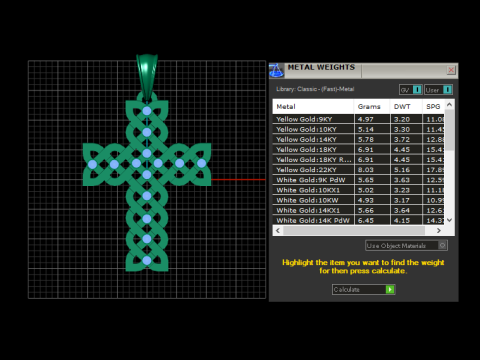Select the Yellow Gold:10KY row

coord(358,129)
